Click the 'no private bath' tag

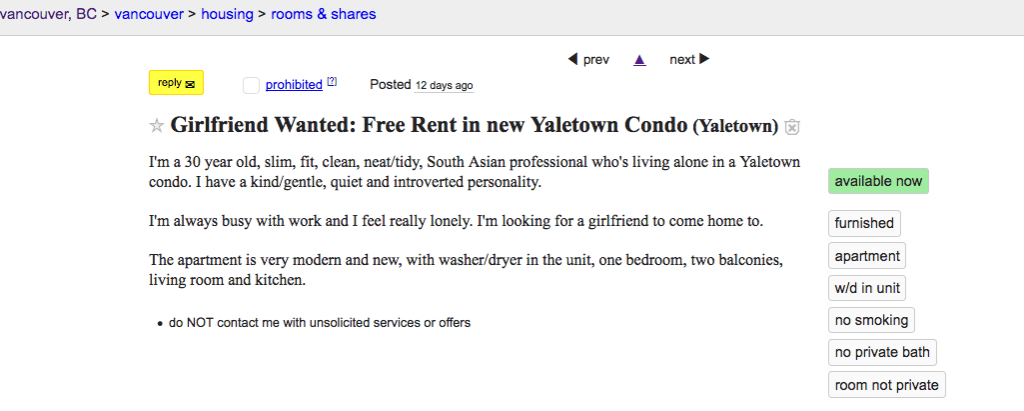(882, 352)
